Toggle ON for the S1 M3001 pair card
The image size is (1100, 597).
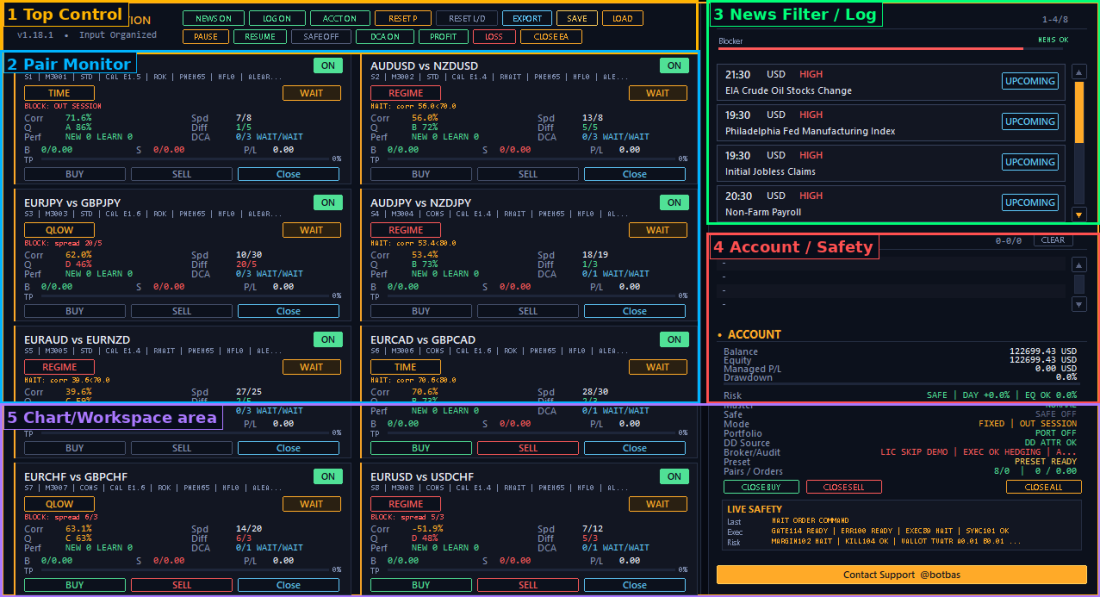328,66
